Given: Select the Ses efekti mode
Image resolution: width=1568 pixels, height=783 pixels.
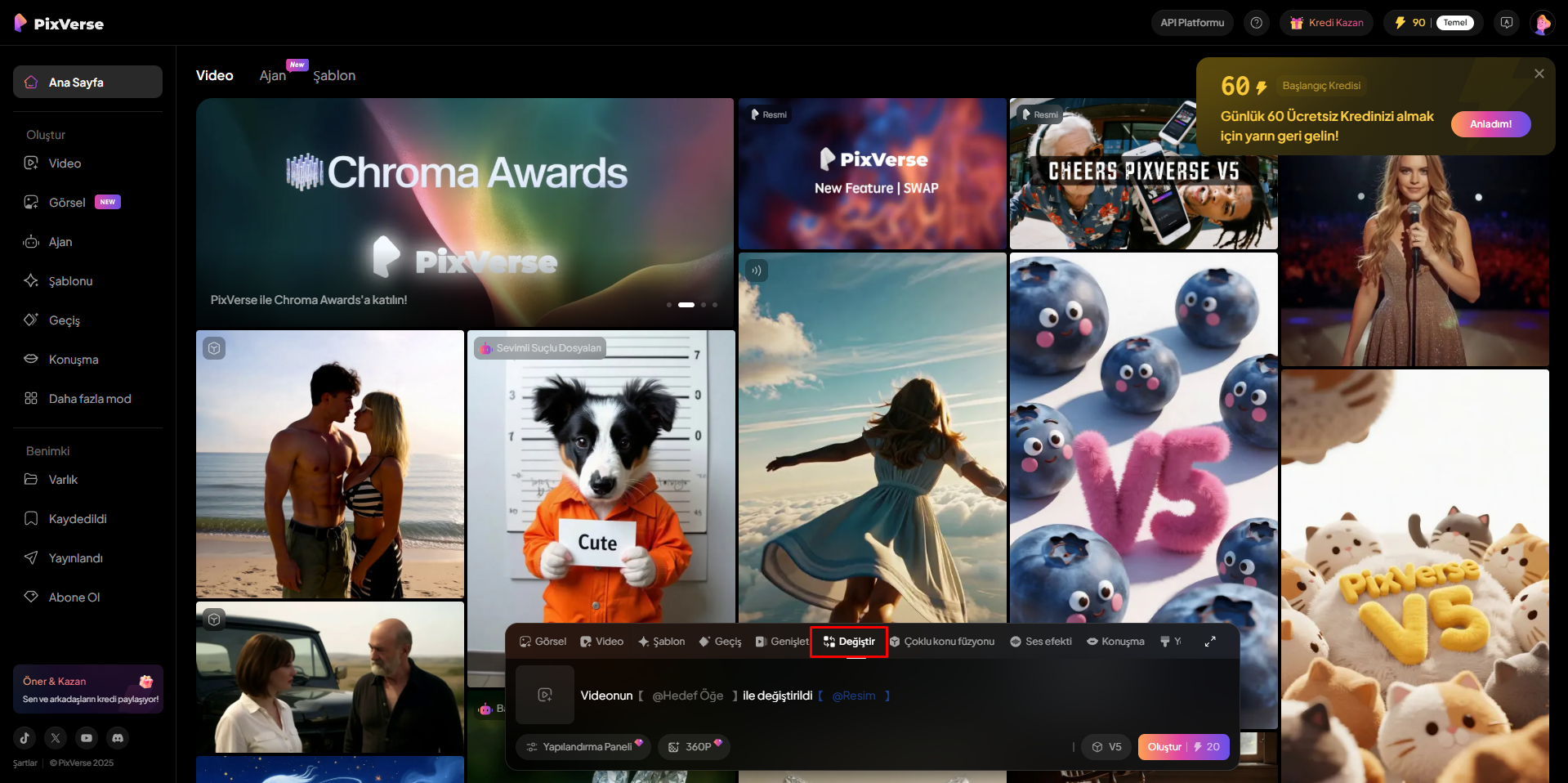Looking at the screenshot, I should (1041, 642).
